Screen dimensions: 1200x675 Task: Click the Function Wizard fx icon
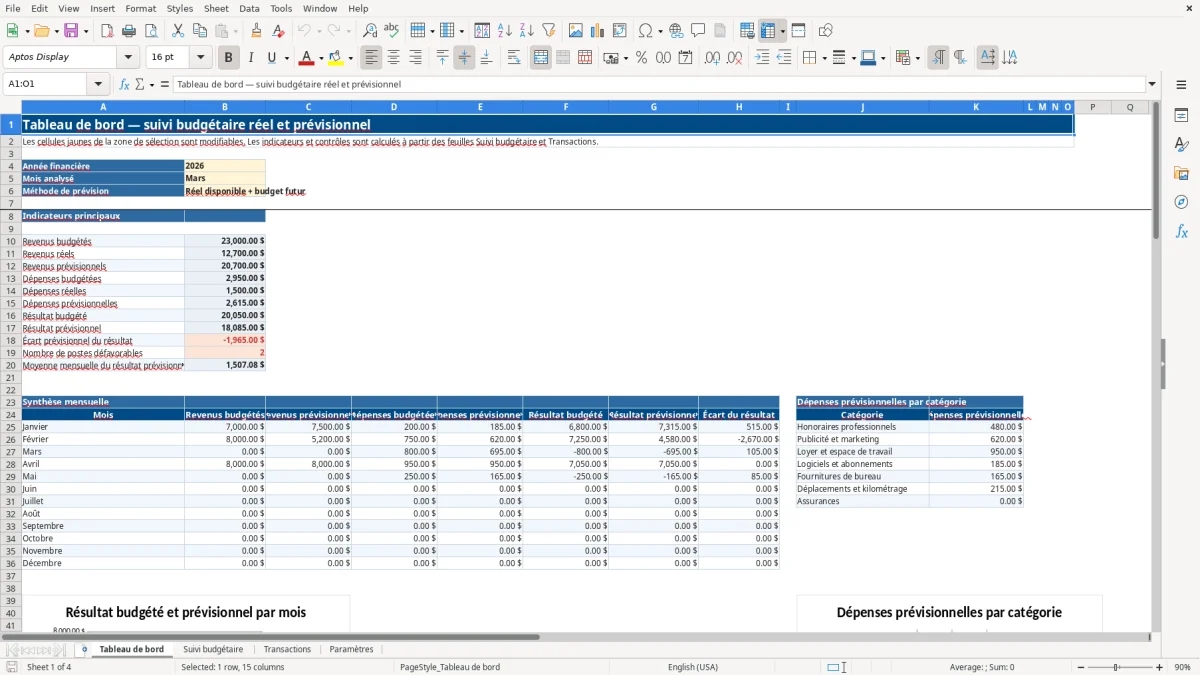coord(125,85)
